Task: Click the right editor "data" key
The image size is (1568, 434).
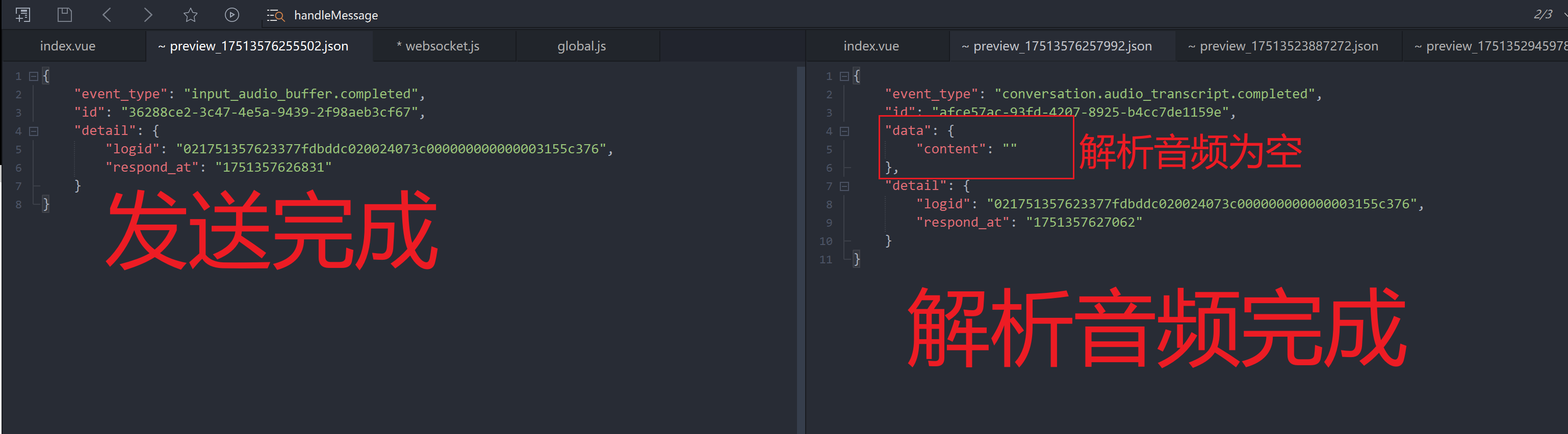Action: [908, 131]
